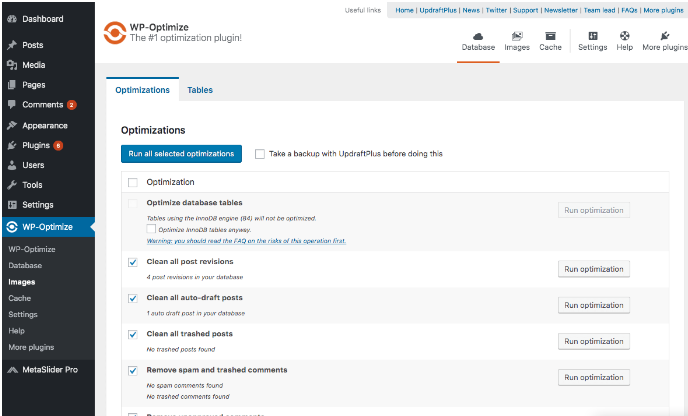Screen dimensions: 688x416
Task: Open the Settings submenu under WP-Optimize
Action: click(x=23, y=314)
